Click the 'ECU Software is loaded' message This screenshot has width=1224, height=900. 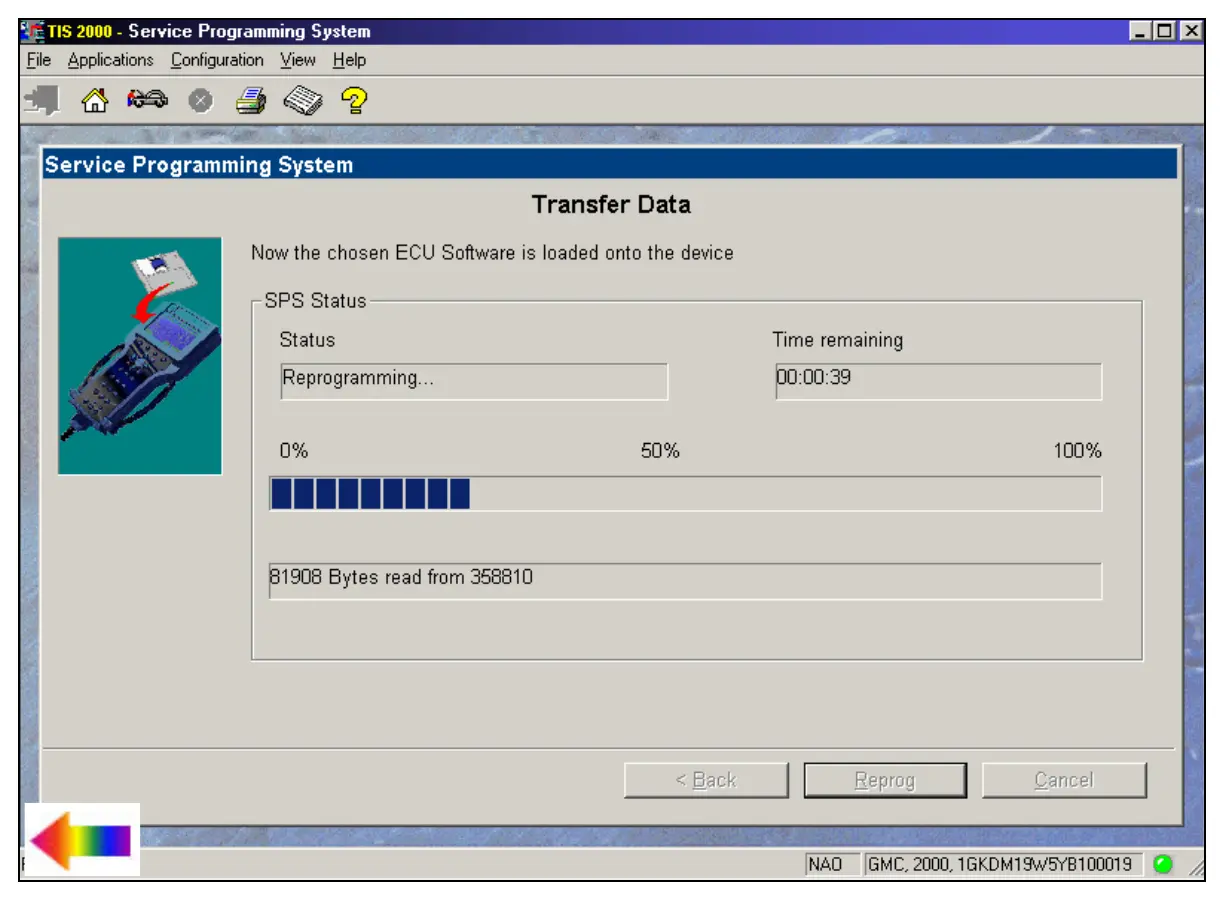tap(492, 253)
